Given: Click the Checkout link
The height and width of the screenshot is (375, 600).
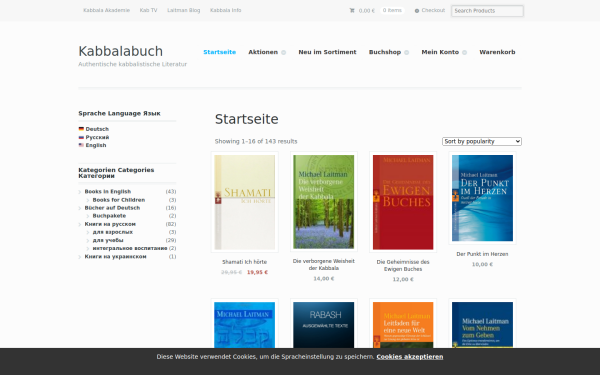Looking at the screenshot, I should 433,10.
